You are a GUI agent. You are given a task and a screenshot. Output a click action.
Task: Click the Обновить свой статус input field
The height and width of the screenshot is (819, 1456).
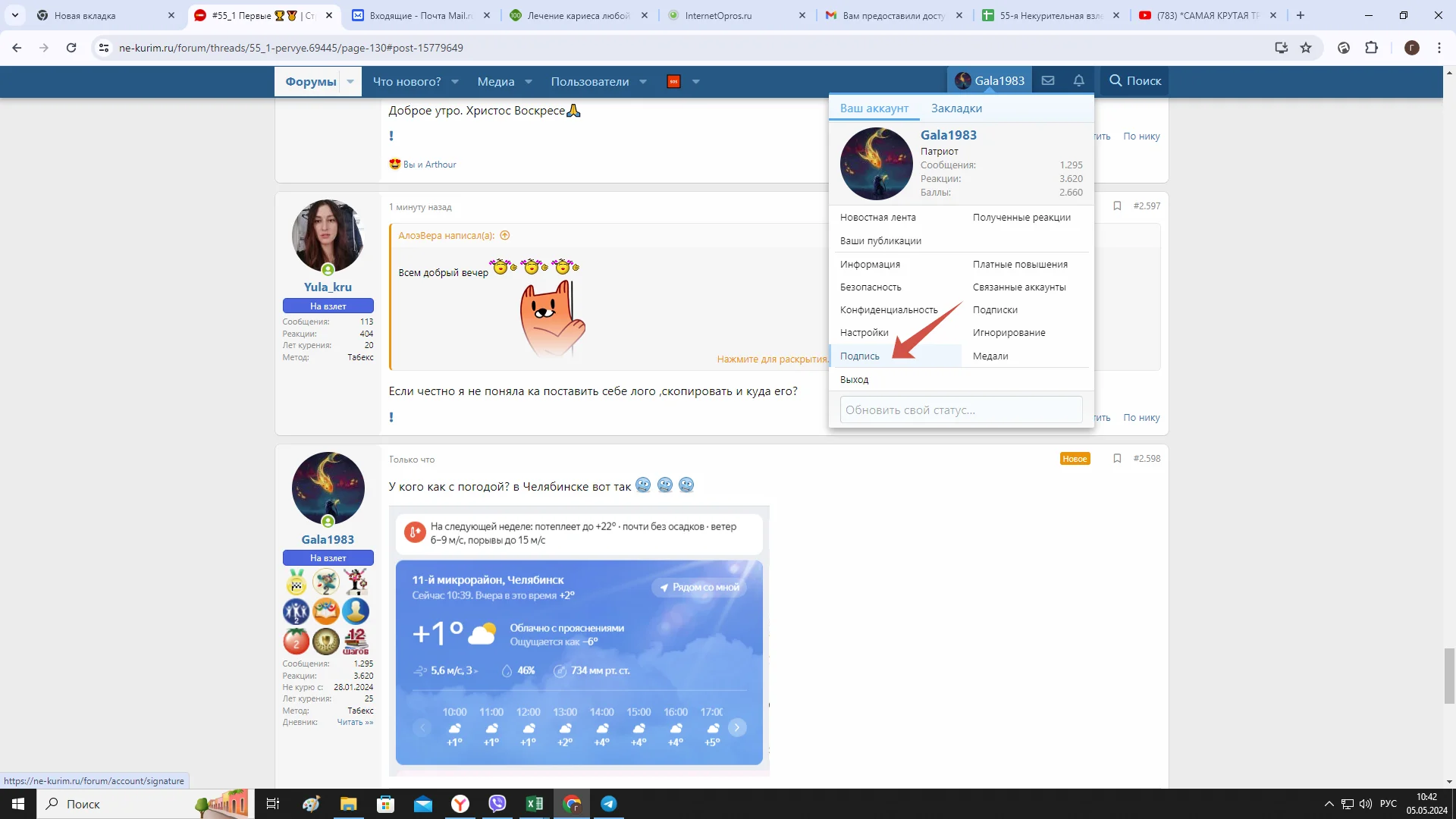pyautogui.click(x=961, y=409)
